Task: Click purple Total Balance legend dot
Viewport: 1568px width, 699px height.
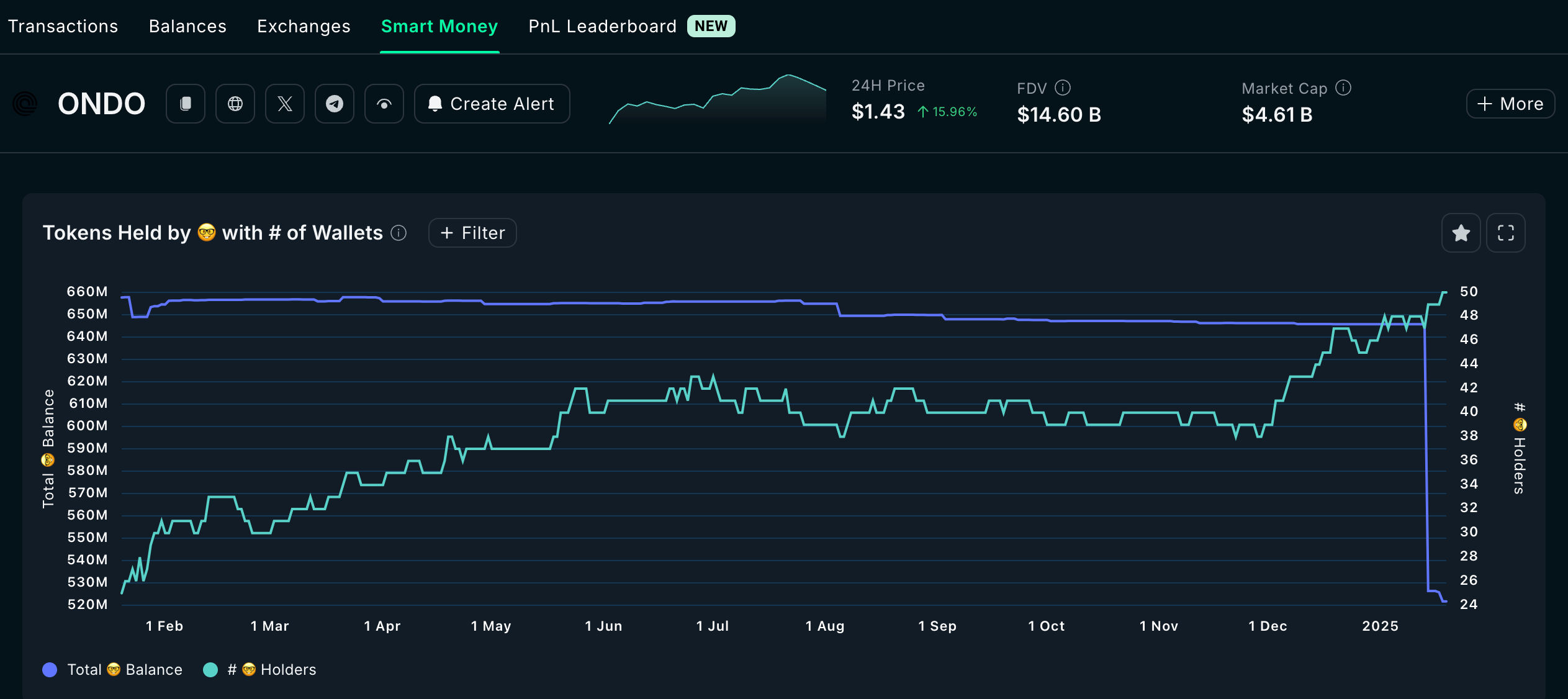Action: (50, 670)
